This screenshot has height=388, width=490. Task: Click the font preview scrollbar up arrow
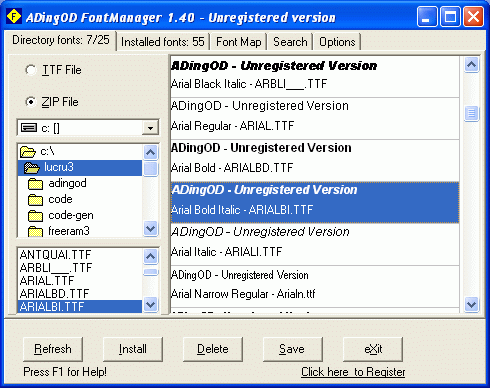[472, 65]
